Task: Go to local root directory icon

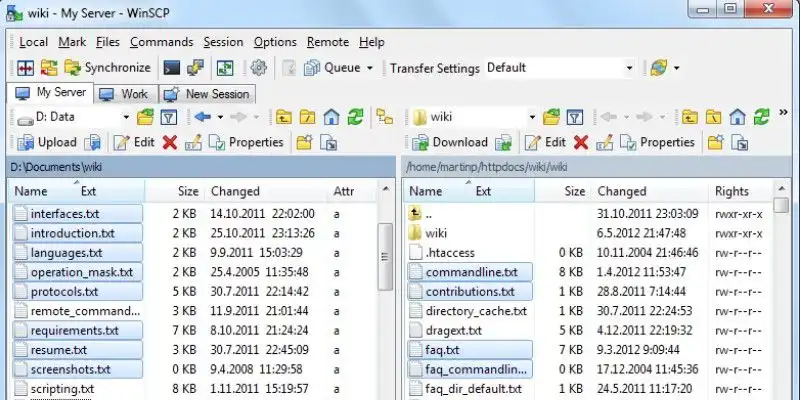Action: [x=308, y=117]
